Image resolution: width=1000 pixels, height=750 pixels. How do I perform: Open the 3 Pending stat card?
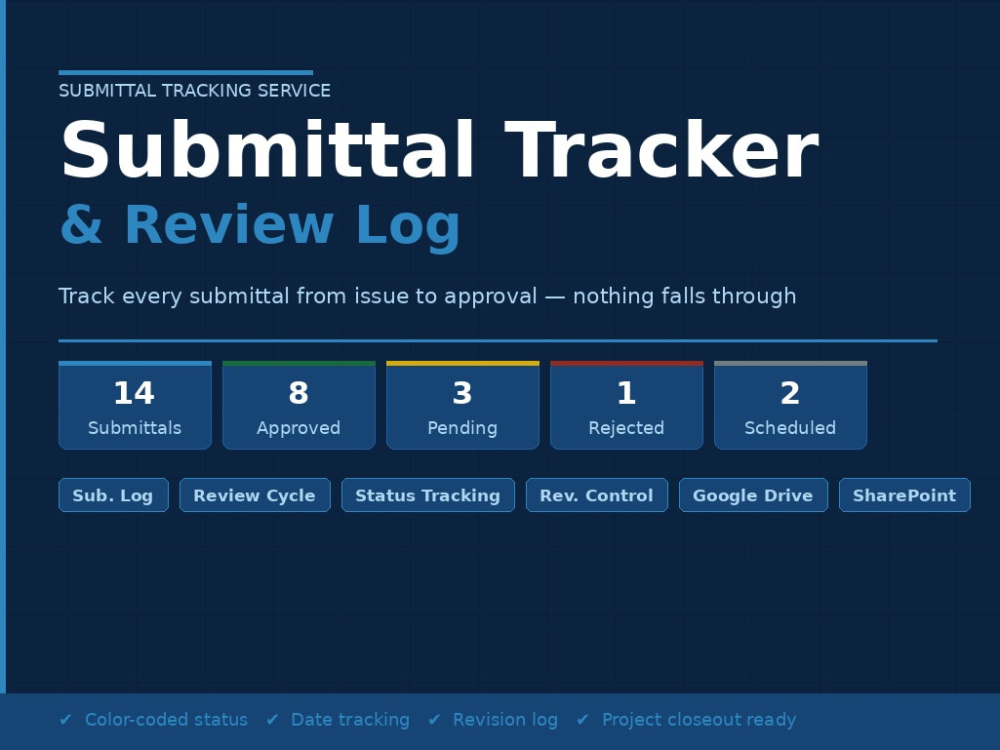pyautogui.click(x=462, y=405)
